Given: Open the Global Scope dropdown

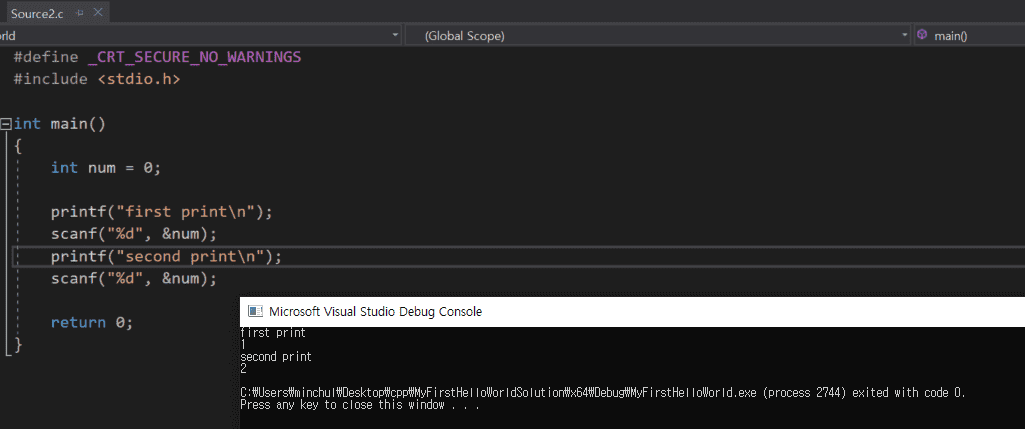Looking at the screenshot, I should [x=657, y=36].
